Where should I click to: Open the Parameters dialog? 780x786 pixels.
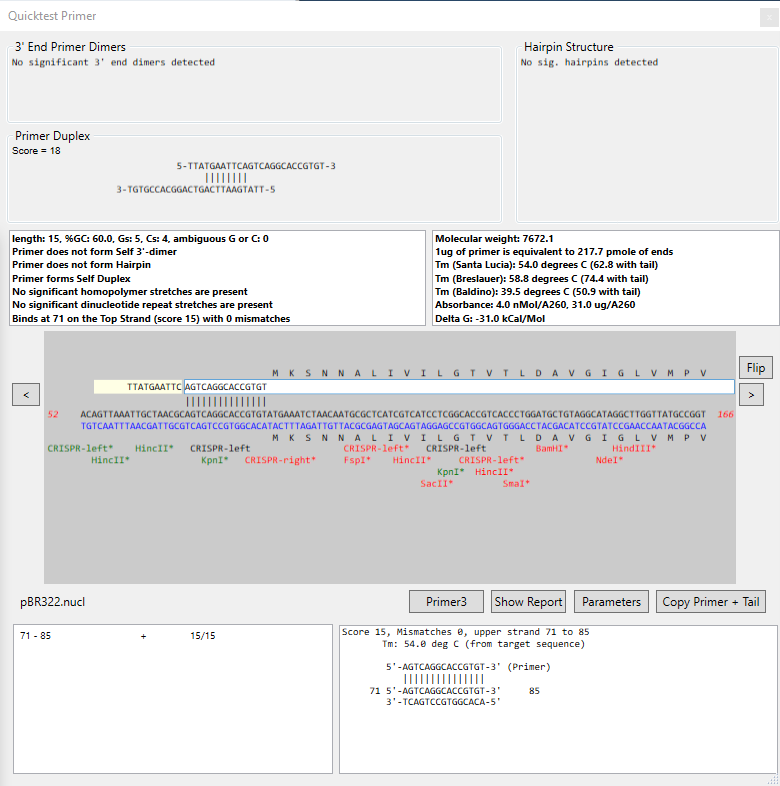(611, 602)
